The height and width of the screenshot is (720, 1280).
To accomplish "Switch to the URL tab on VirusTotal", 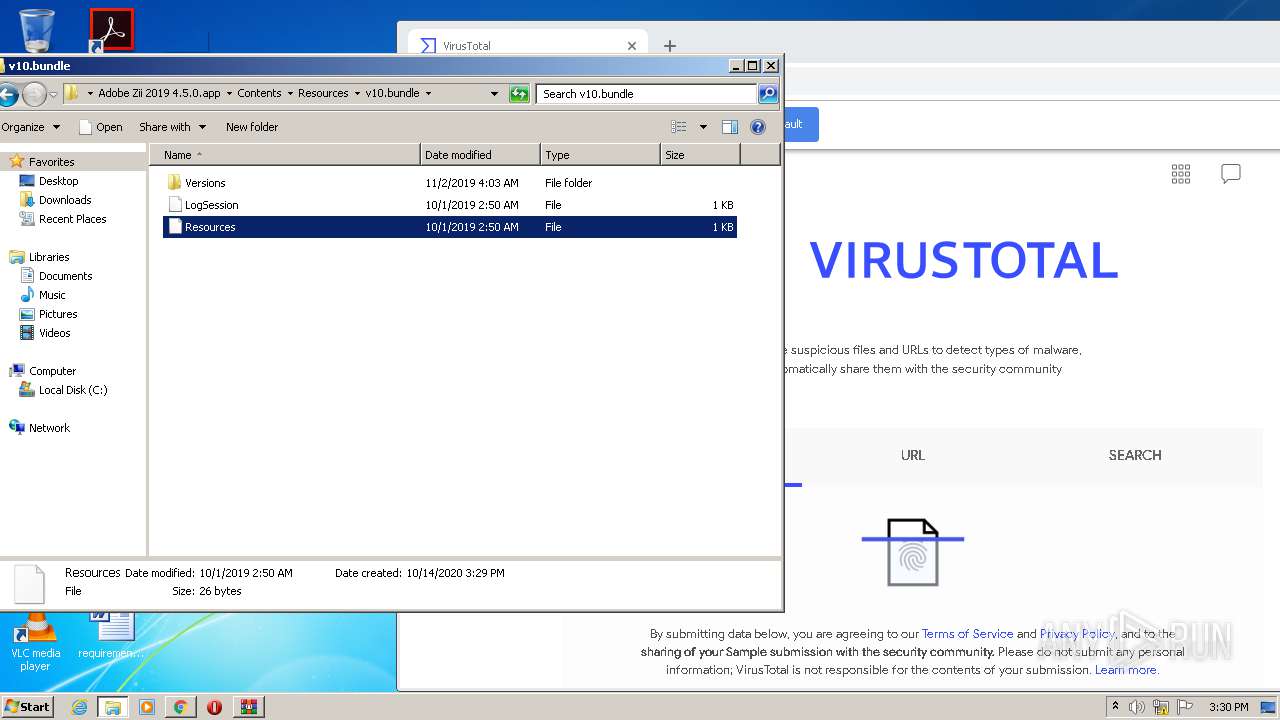I will pos(913,455).
